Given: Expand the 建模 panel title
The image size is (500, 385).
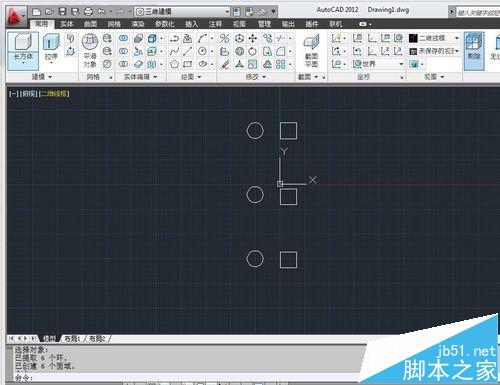Looking at the screenshot, I should click(x=42, y=77).
